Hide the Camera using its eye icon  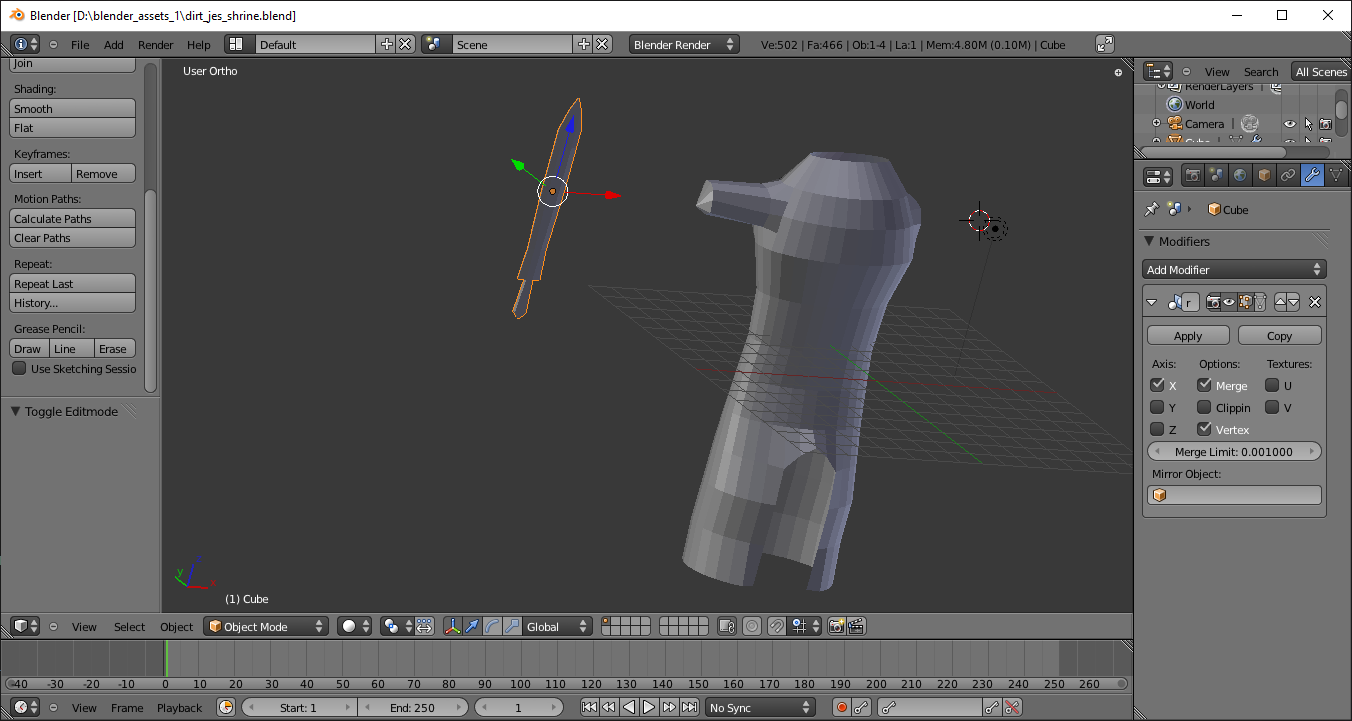click(x=1289, y=124)
